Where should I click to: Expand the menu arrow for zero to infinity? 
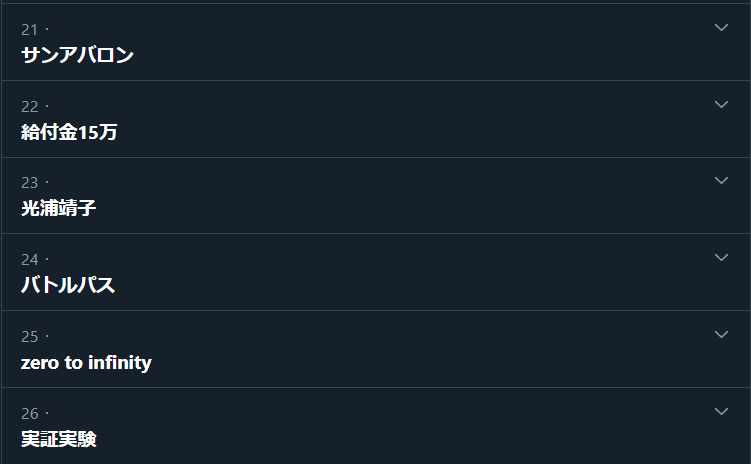click(722, 334)
